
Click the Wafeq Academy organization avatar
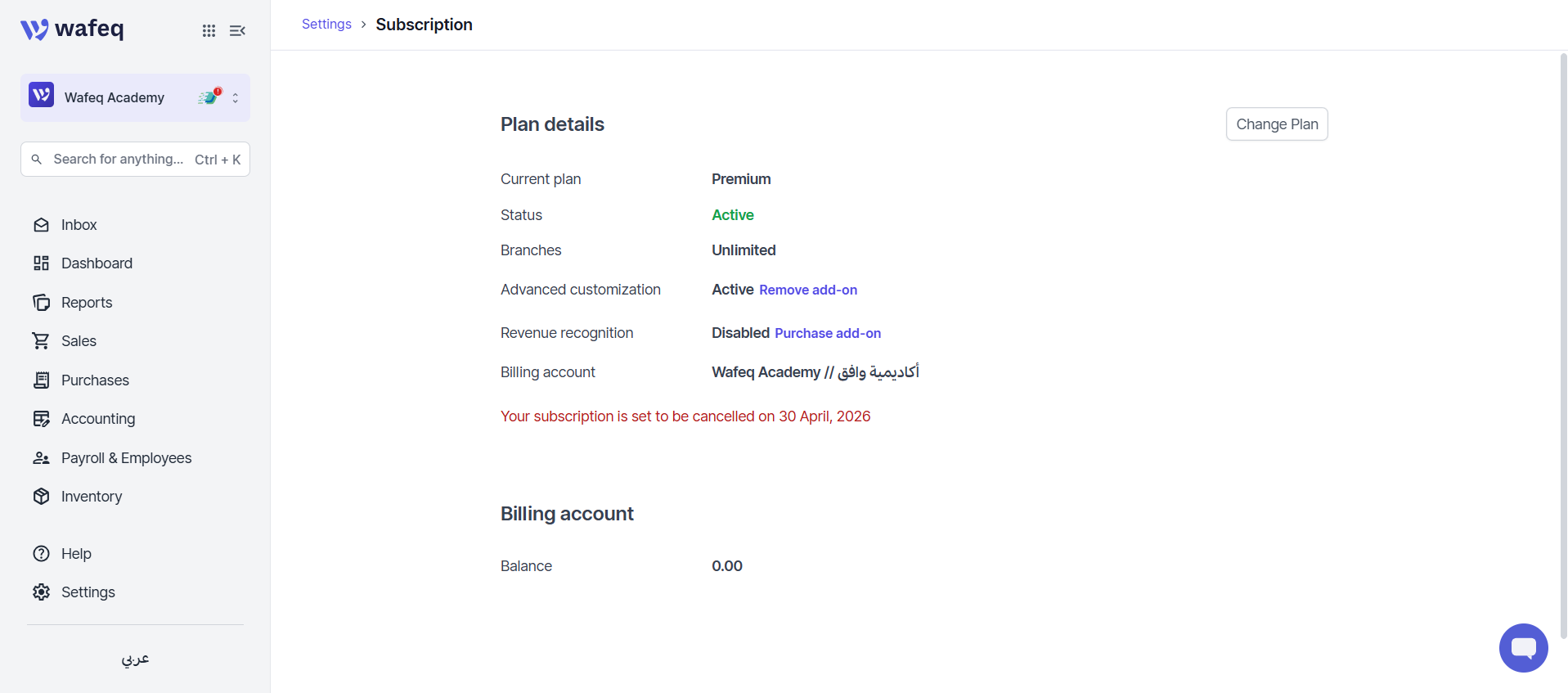pos(42,95)
